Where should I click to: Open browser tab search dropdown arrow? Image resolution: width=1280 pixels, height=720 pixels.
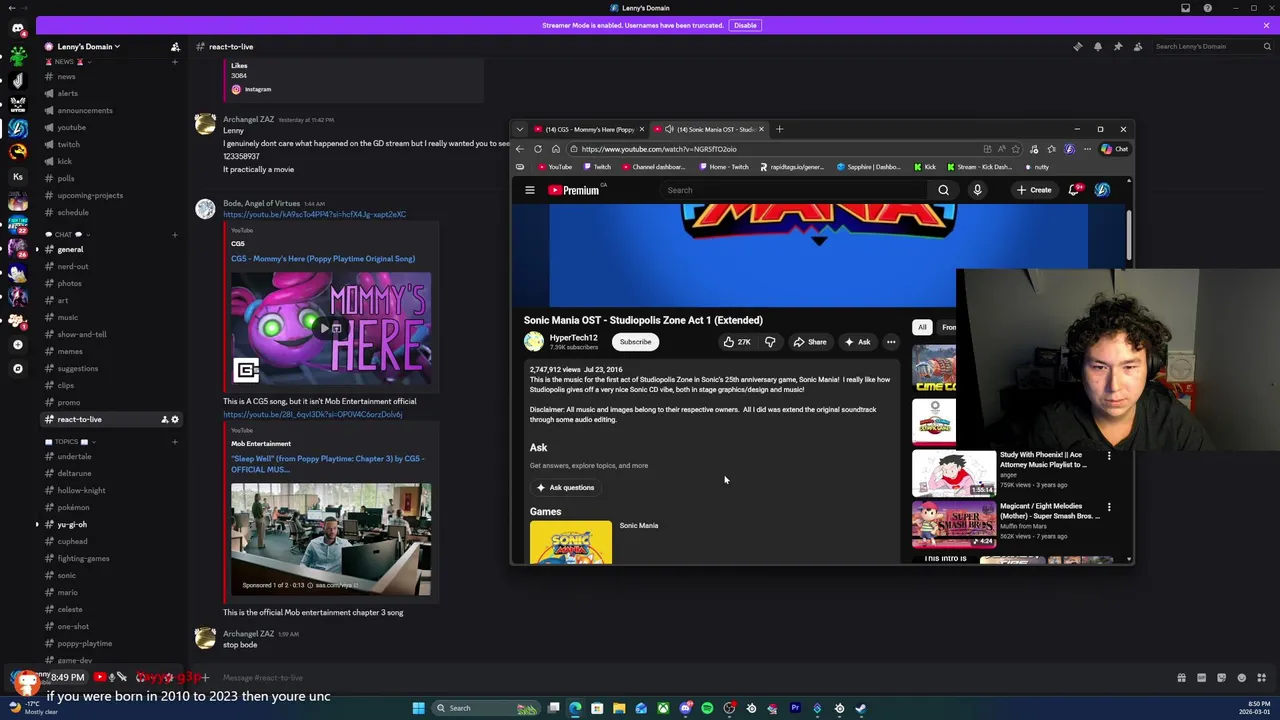[519, 129]
